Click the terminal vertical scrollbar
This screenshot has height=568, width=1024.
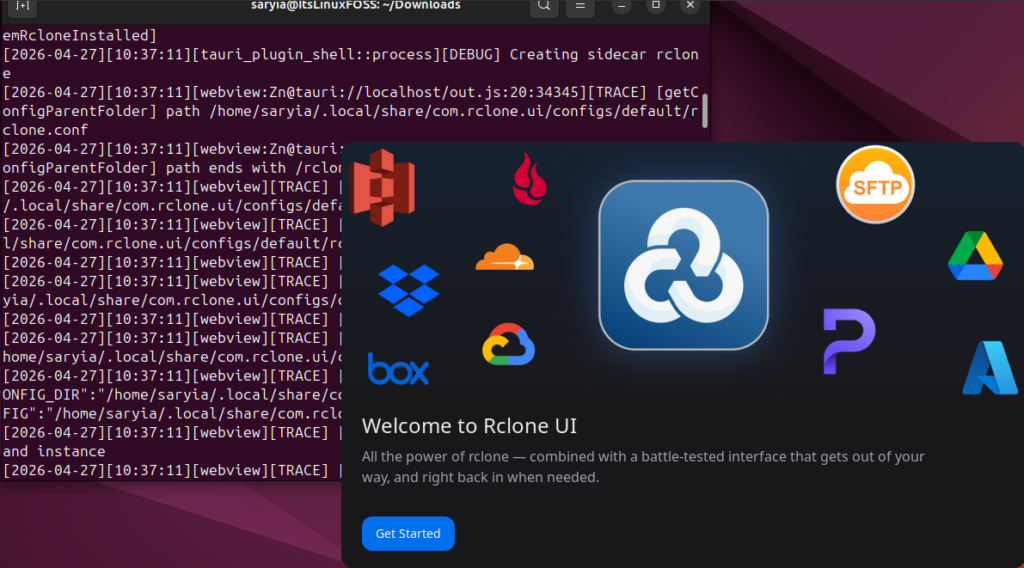pos(705,110)
